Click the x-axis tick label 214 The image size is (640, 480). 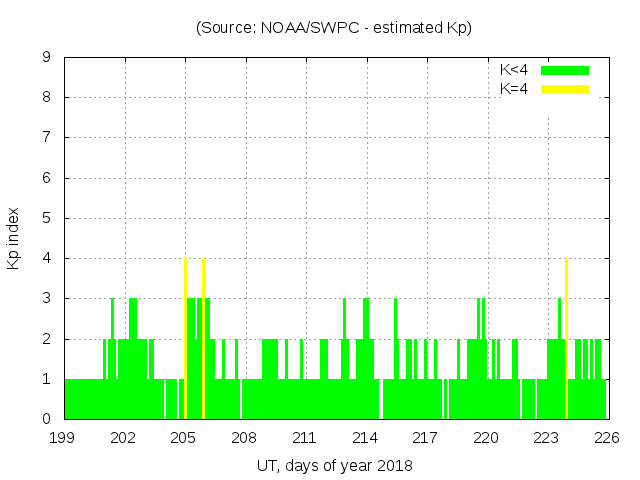click(365, 438)
